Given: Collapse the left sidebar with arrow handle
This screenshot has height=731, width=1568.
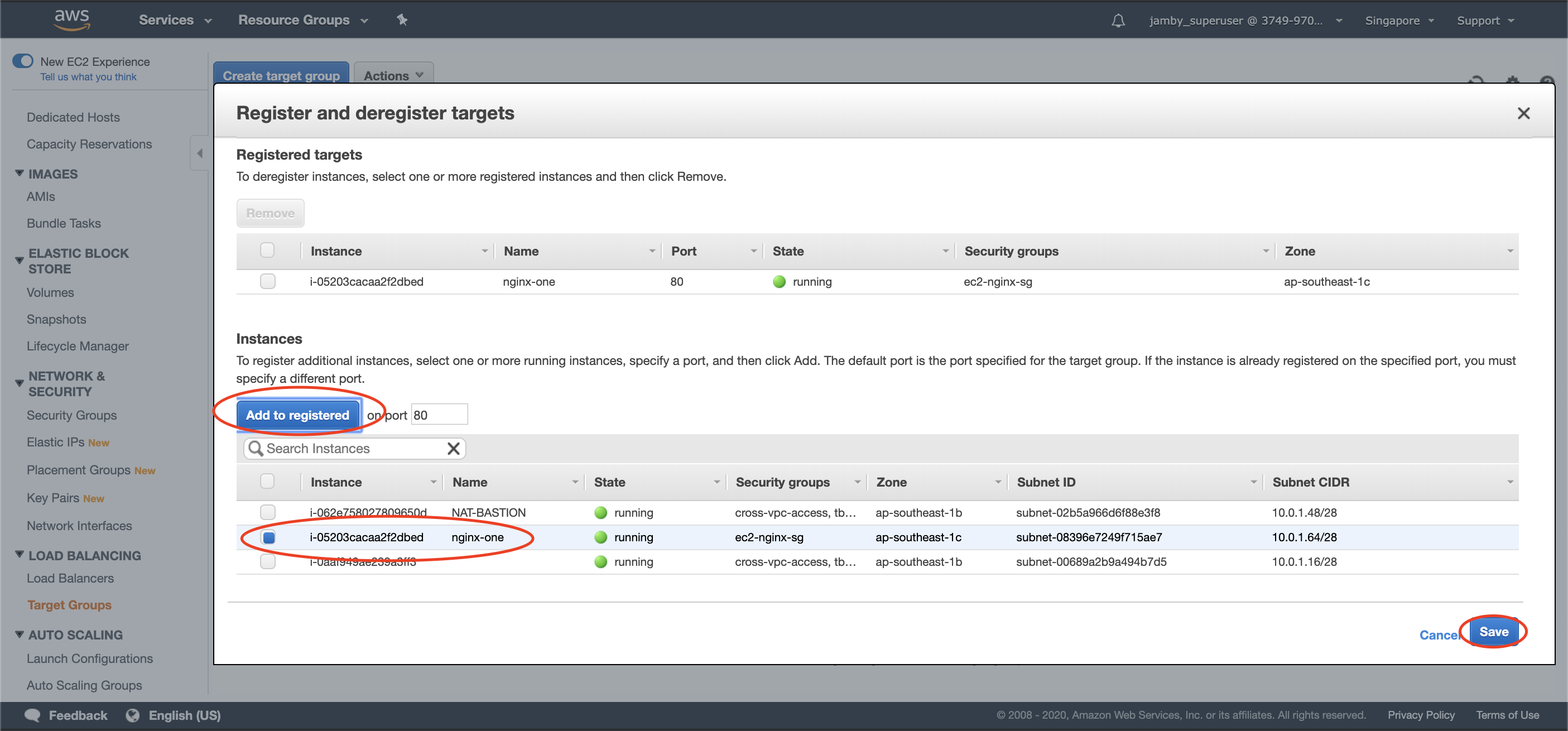Looking at the screenshot, I should coord(200,153).
